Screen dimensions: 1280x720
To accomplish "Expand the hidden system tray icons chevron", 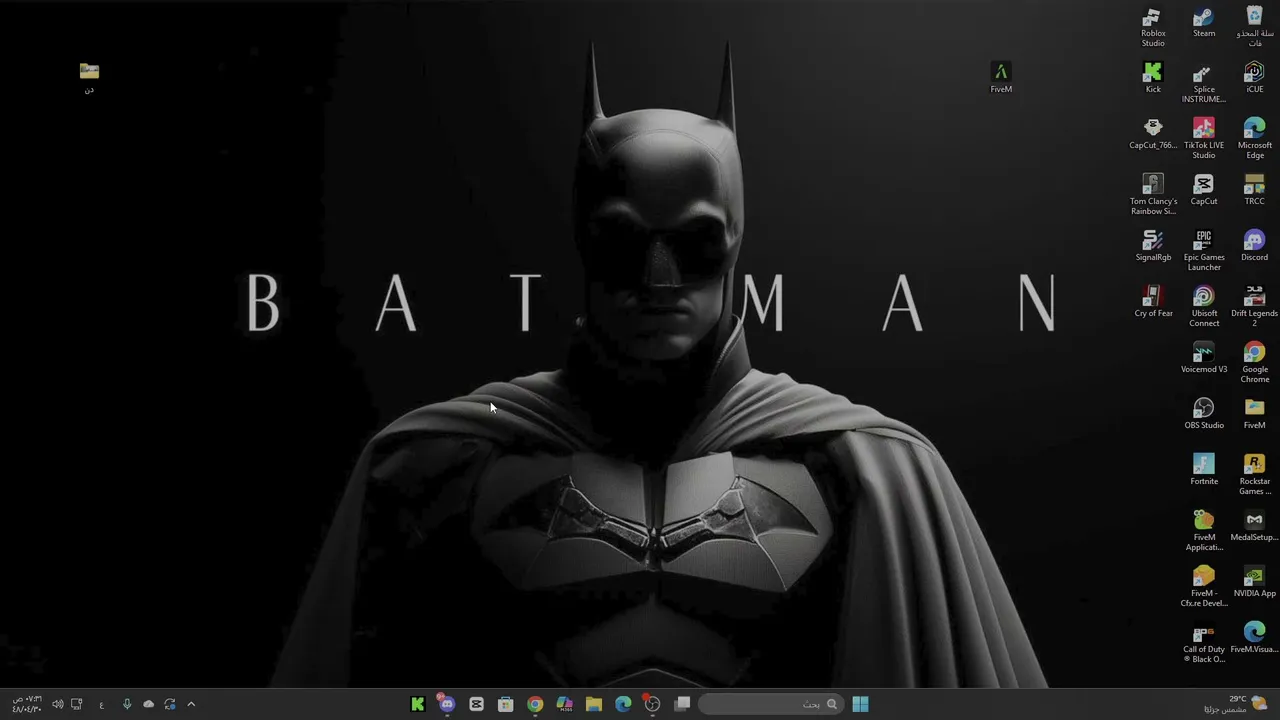I will 191,704.
